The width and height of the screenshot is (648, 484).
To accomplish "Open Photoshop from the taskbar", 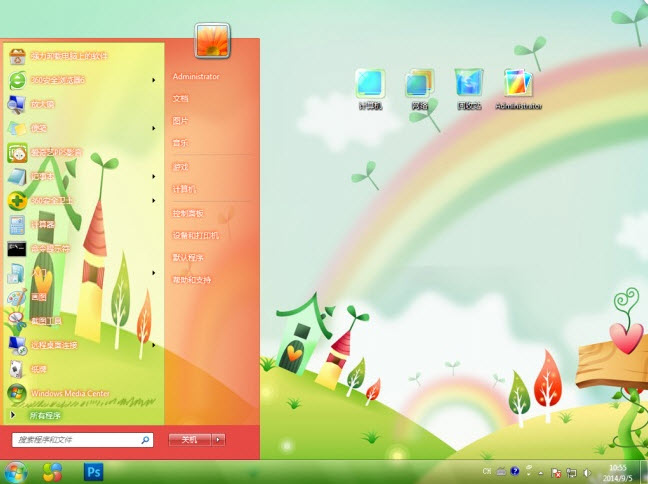I will tap(94, 471).
